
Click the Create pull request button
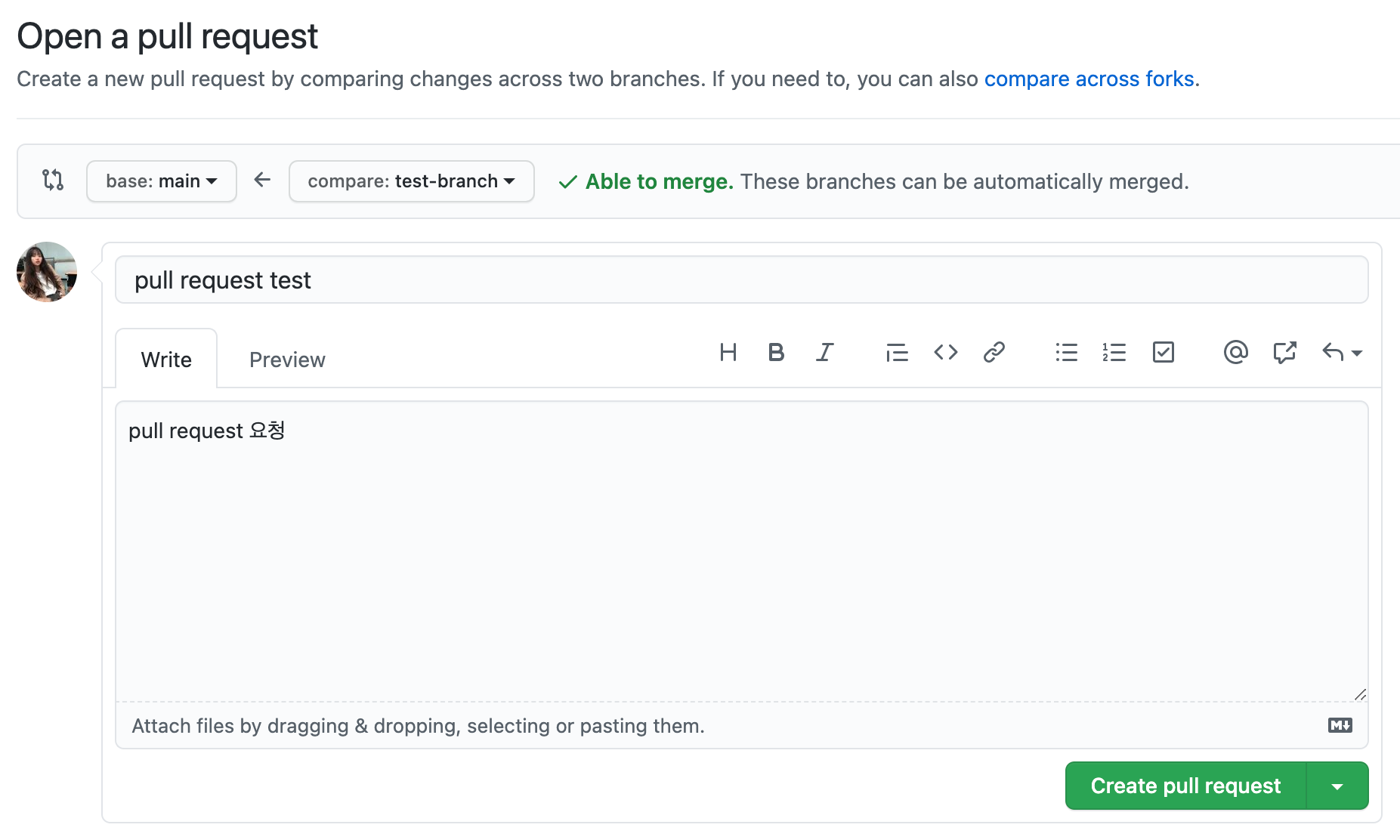[x=1185, y=786]
